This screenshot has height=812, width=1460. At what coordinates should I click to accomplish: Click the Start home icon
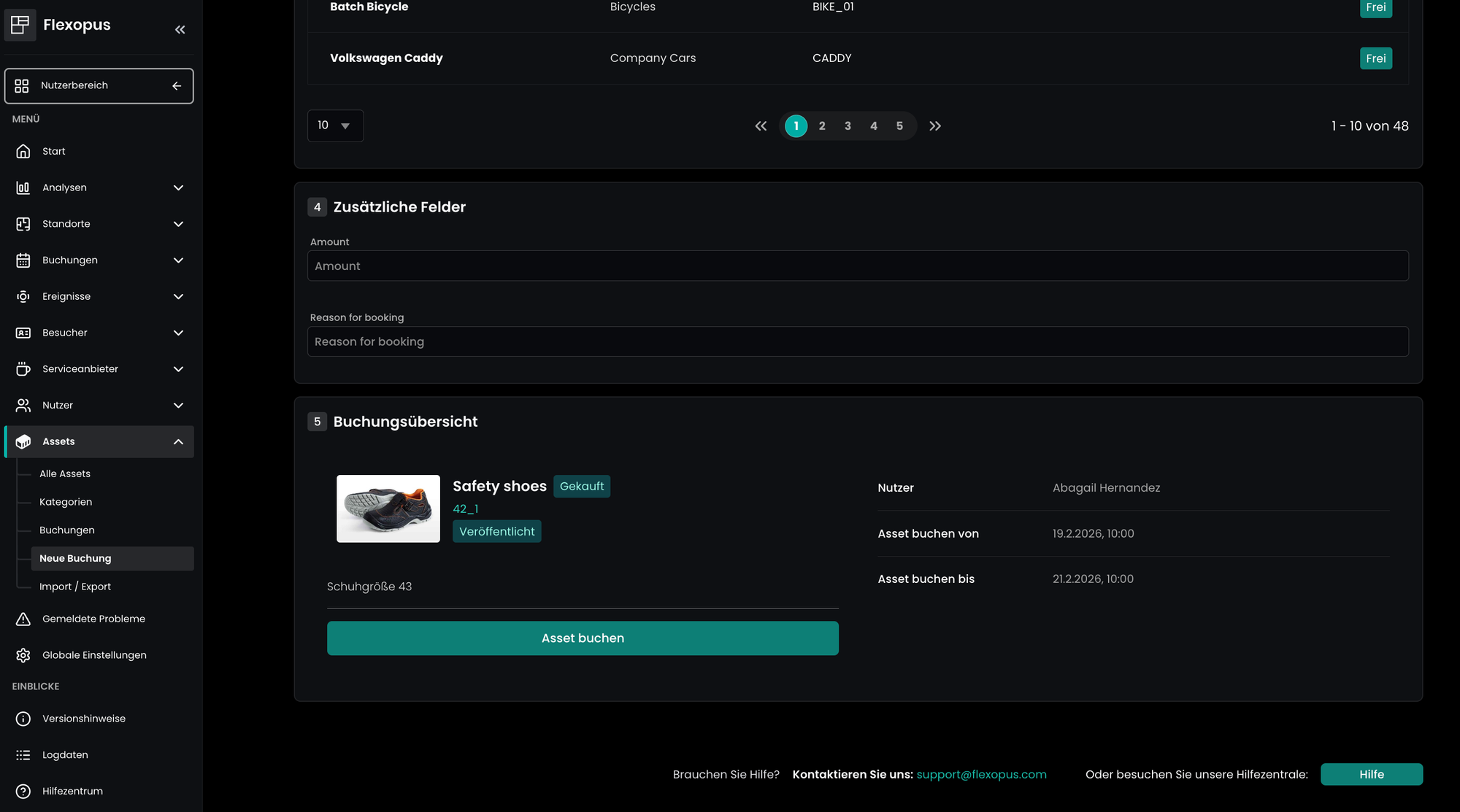[x=23, y=151]
